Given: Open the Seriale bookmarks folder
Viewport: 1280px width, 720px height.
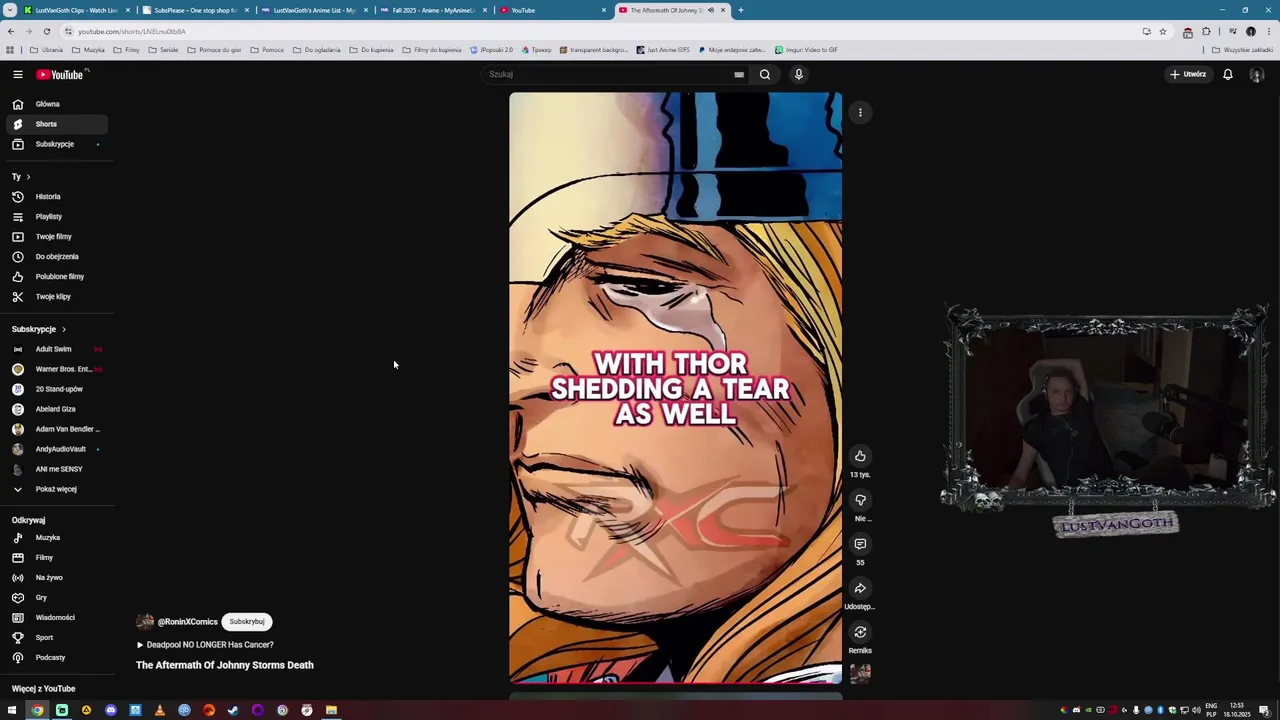Looking at the screenshot, I should coord(163,49).
